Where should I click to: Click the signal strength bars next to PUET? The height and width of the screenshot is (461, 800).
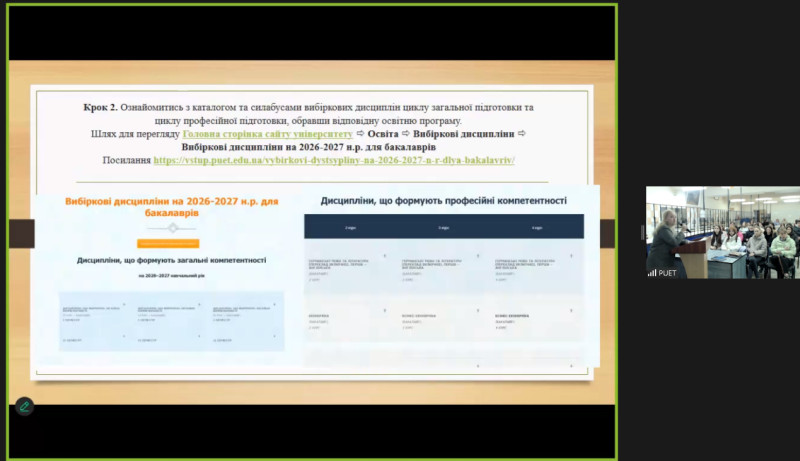[x=652, y=272]
